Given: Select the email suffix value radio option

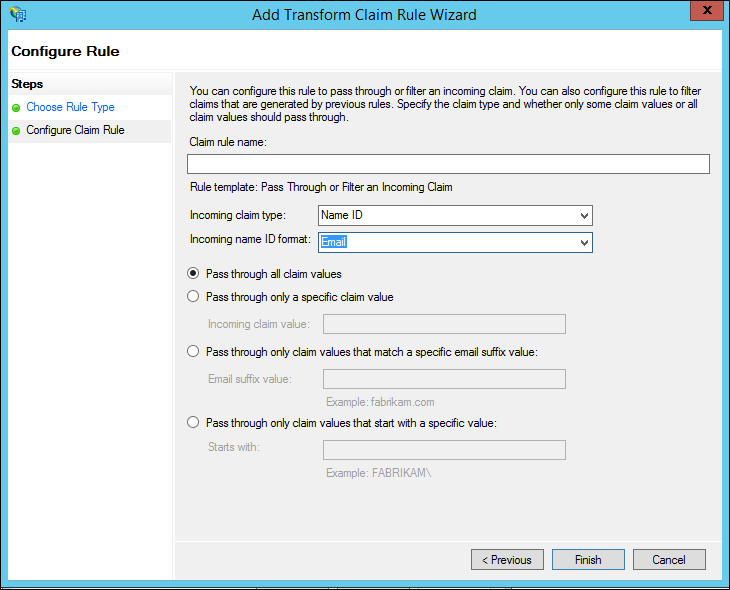Looking at the screenshot, I should [193, 351].
